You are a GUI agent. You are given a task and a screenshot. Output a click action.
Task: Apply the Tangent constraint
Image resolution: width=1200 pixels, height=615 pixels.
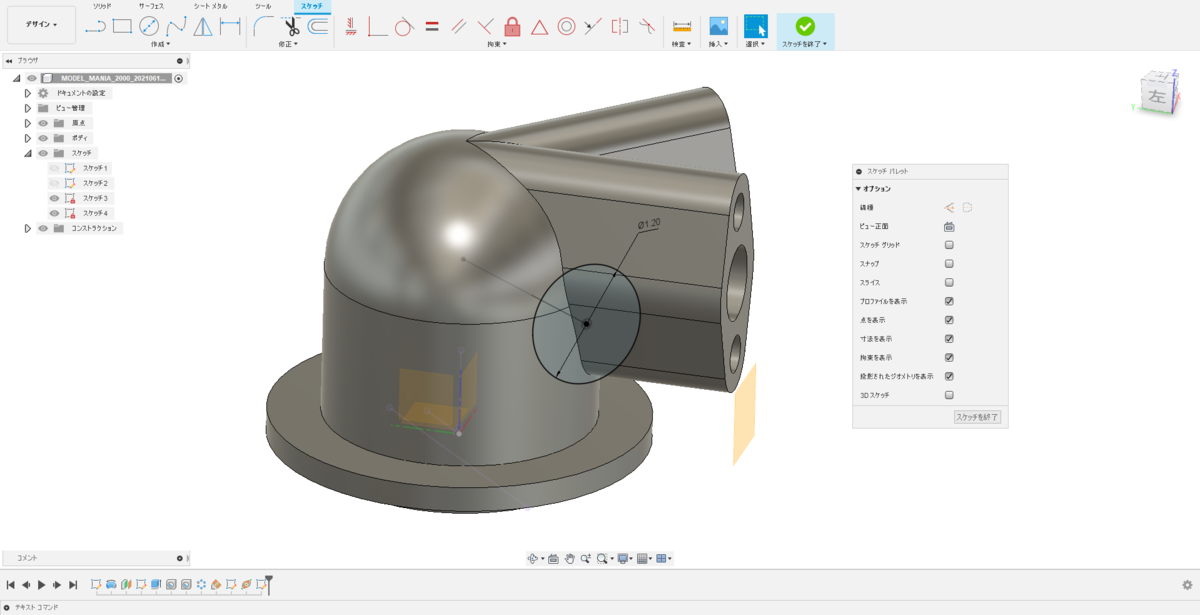point(405,27)
